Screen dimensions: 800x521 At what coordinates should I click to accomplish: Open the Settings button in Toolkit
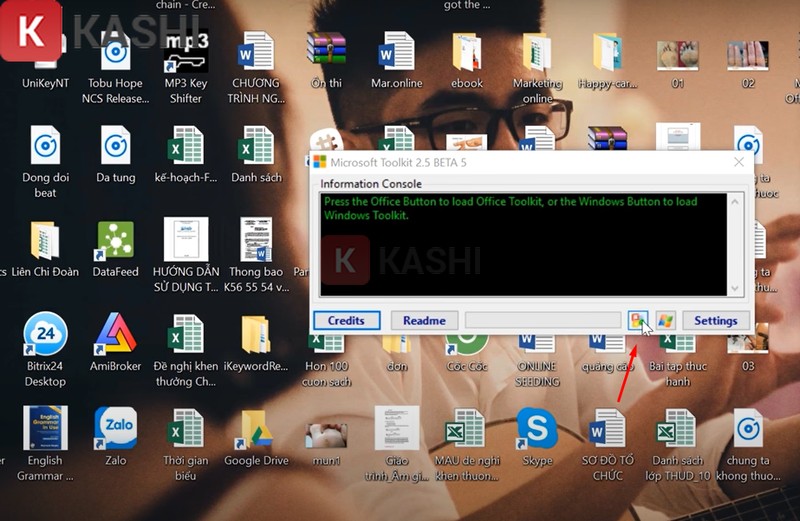point(715,321)
